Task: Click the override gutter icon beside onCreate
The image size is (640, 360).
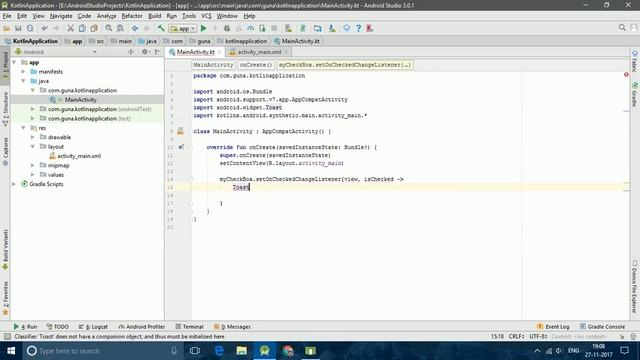Action: 180,147
